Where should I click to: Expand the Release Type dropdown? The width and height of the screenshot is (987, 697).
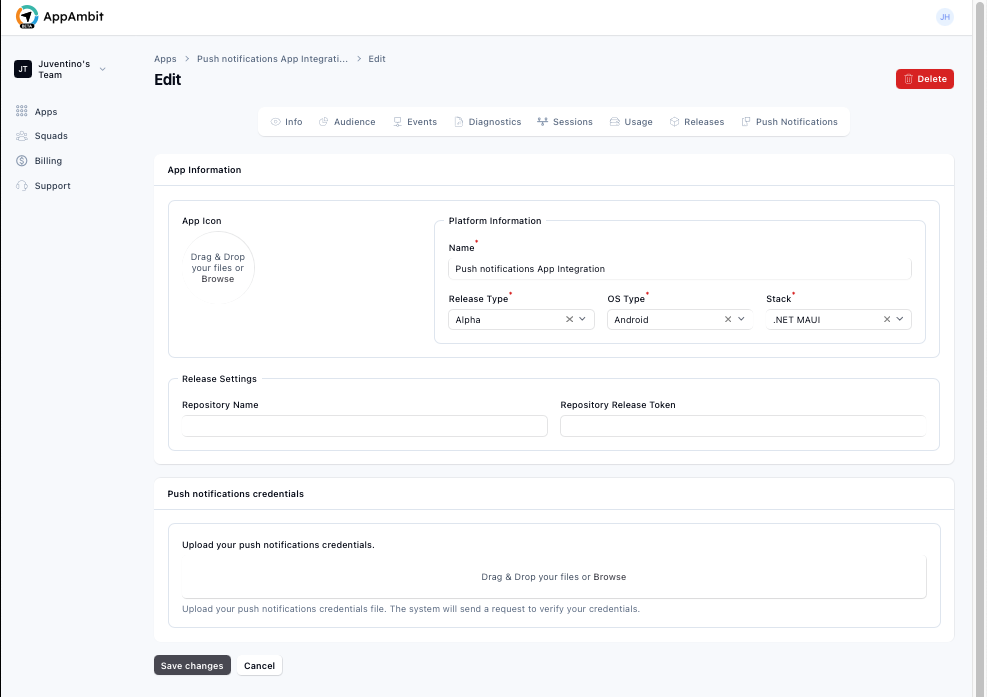(x=581, y=319)
